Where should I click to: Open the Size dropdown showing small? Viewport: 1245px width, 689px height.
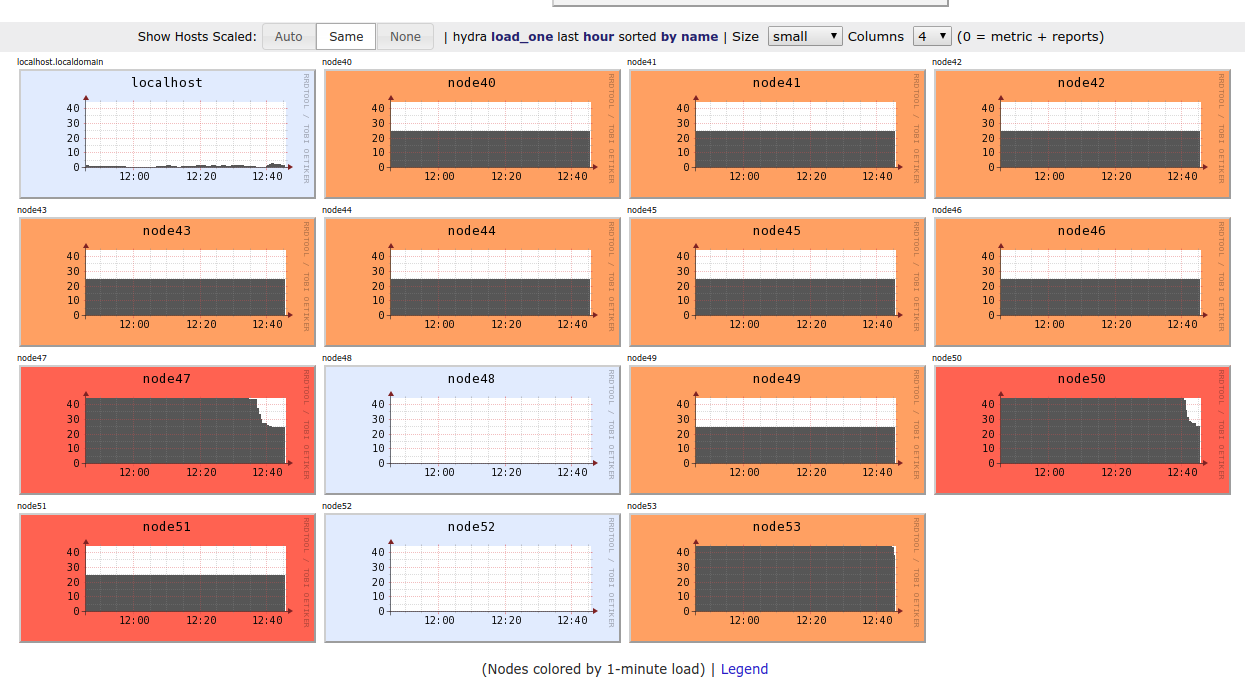coord(805,36)
